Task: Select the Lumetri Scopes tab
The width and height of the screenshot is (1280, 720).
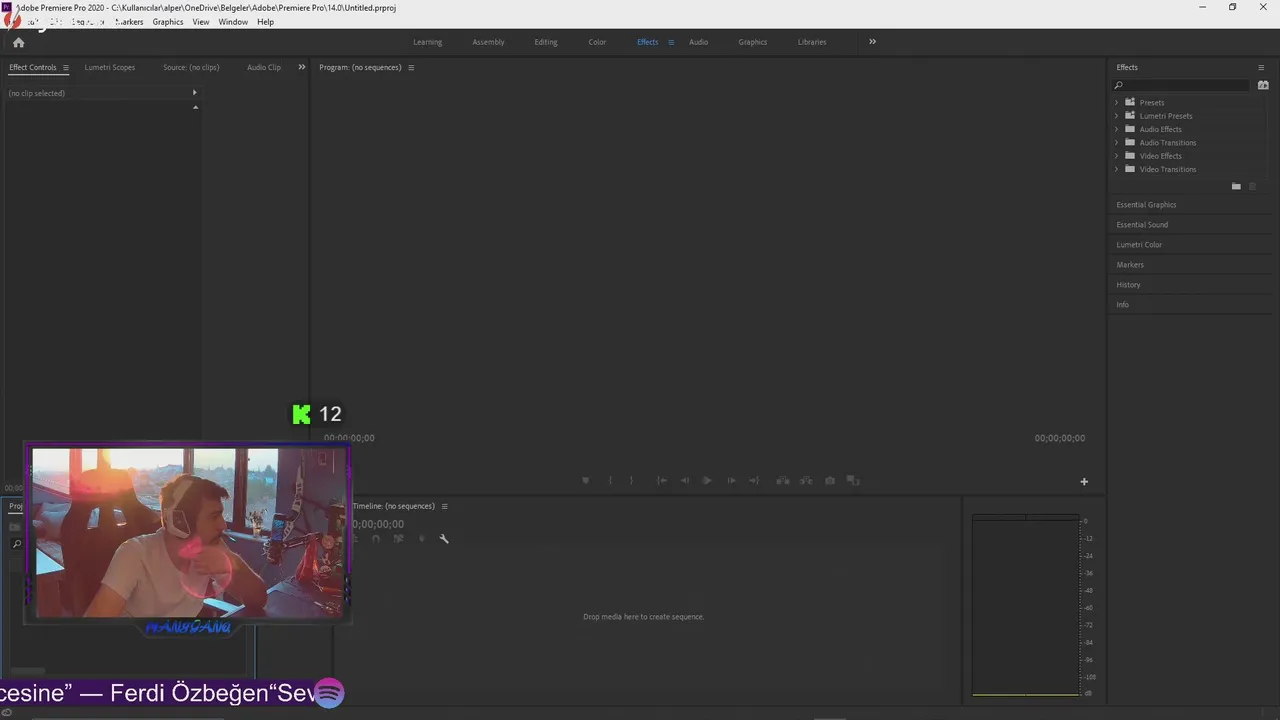Action: click(110, 68)
